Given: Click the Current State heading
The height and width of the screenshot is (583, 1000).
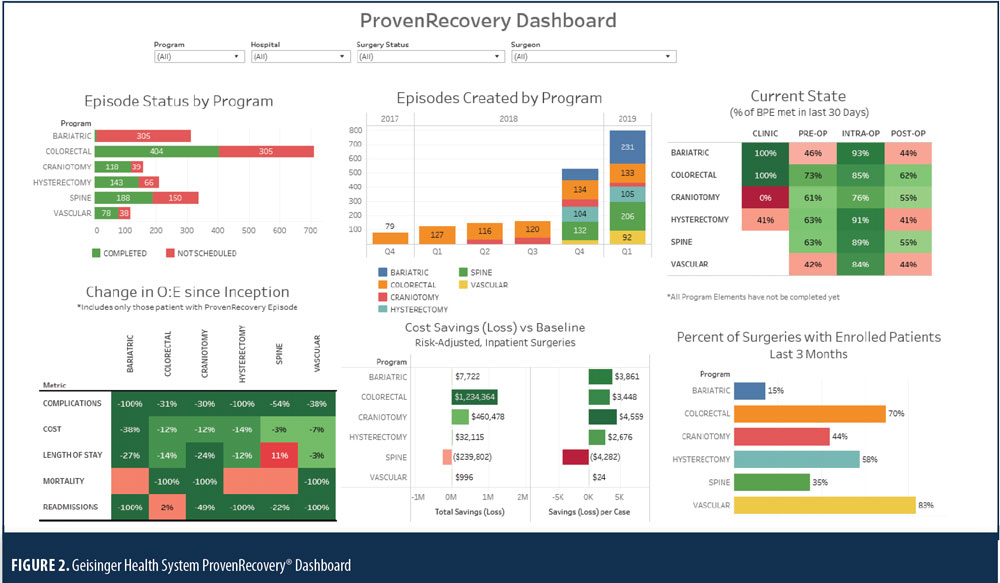Looking at the screenshot, I should click(798, 96).
